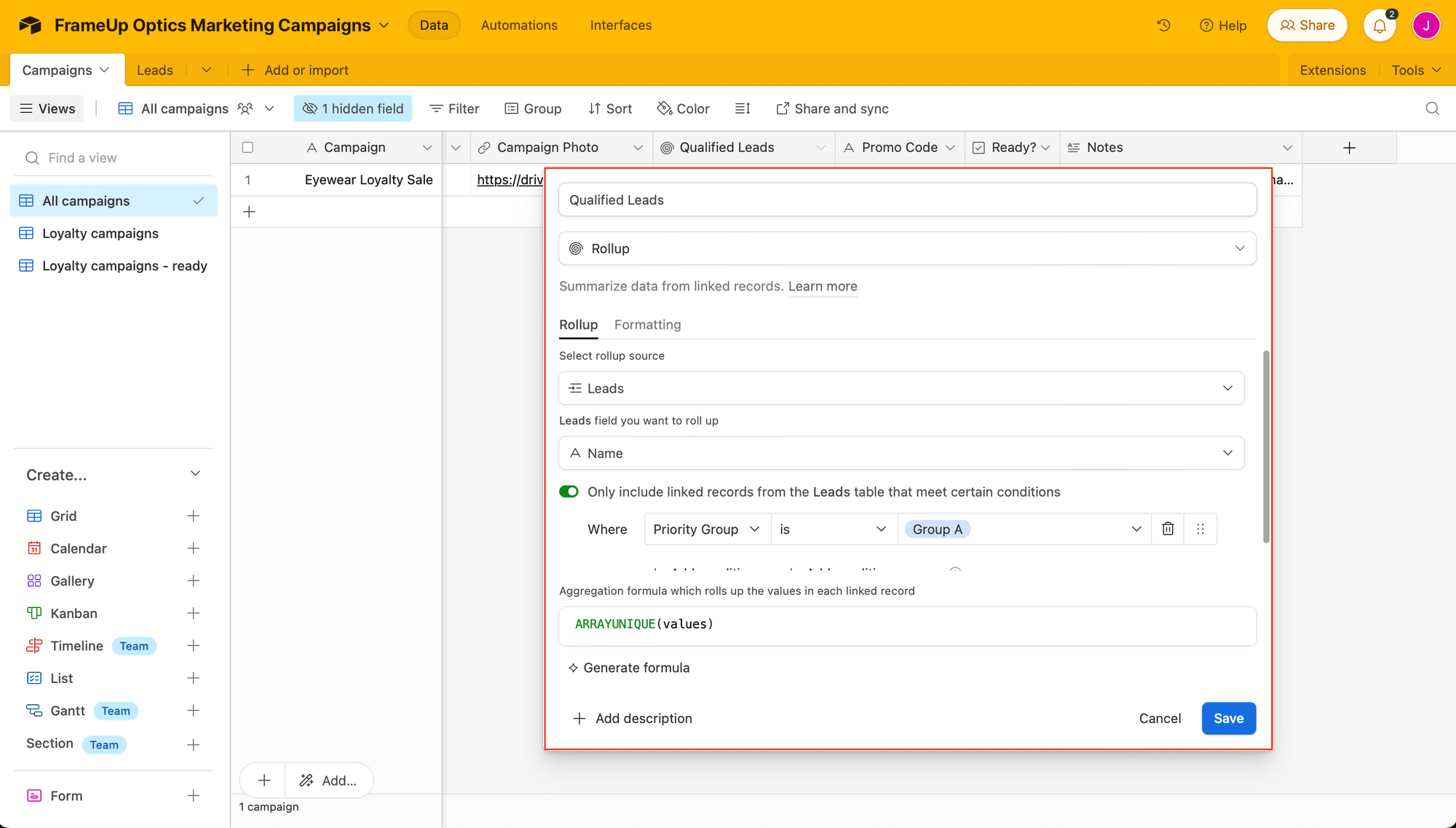Click the ARRAYUNIQUE formula input field
The image size is (1456, 828).
click(x=907, y=625)
